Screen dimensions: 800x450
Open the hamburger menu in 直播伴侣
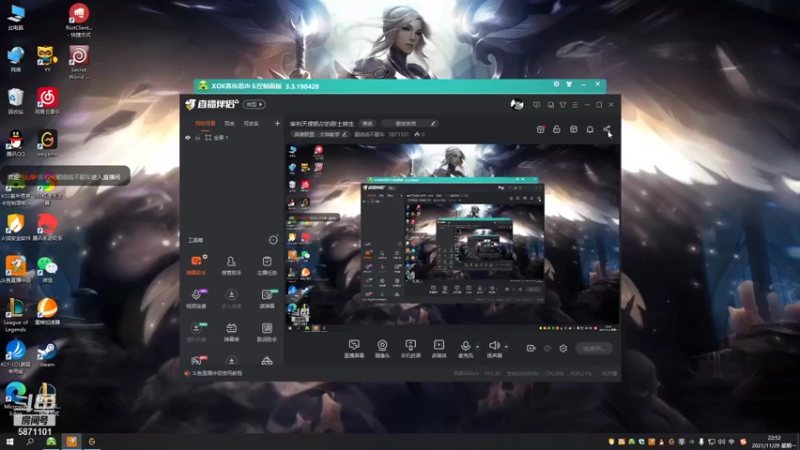coord(575,105)
